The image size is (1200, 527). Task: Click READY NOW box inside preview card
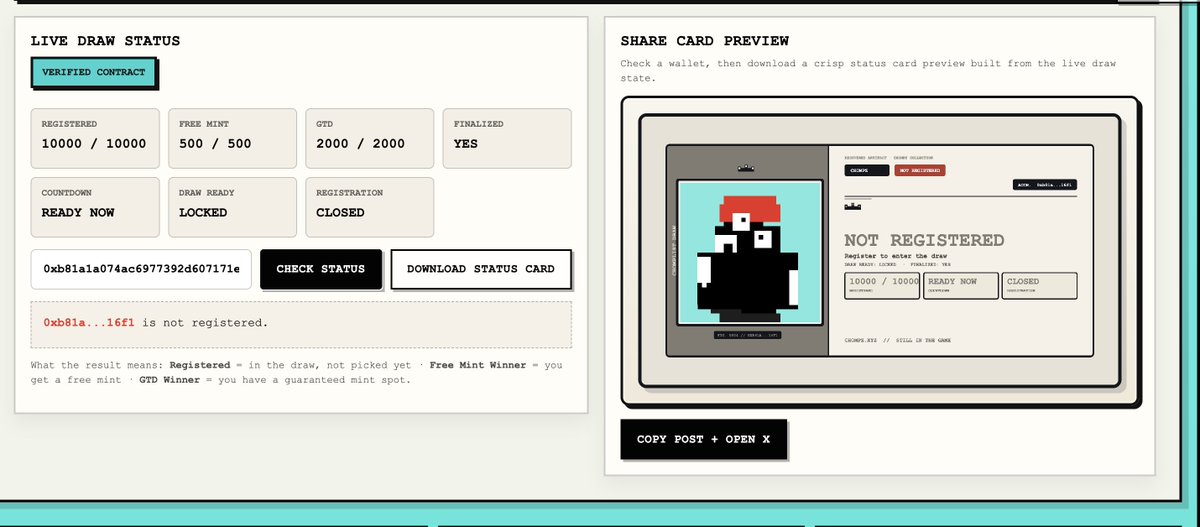pyautogui.click(x=962, y=285)
